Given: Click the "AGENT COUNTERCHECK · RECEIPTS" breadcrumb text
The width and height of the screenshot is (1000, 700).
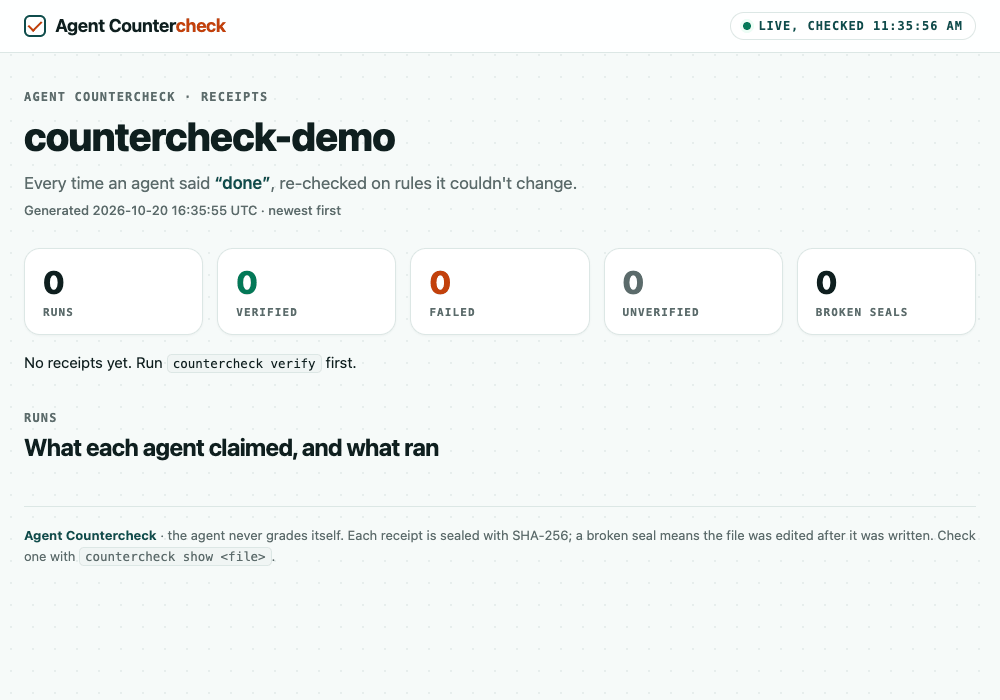Looking at the screenshot, I should 146,97.
